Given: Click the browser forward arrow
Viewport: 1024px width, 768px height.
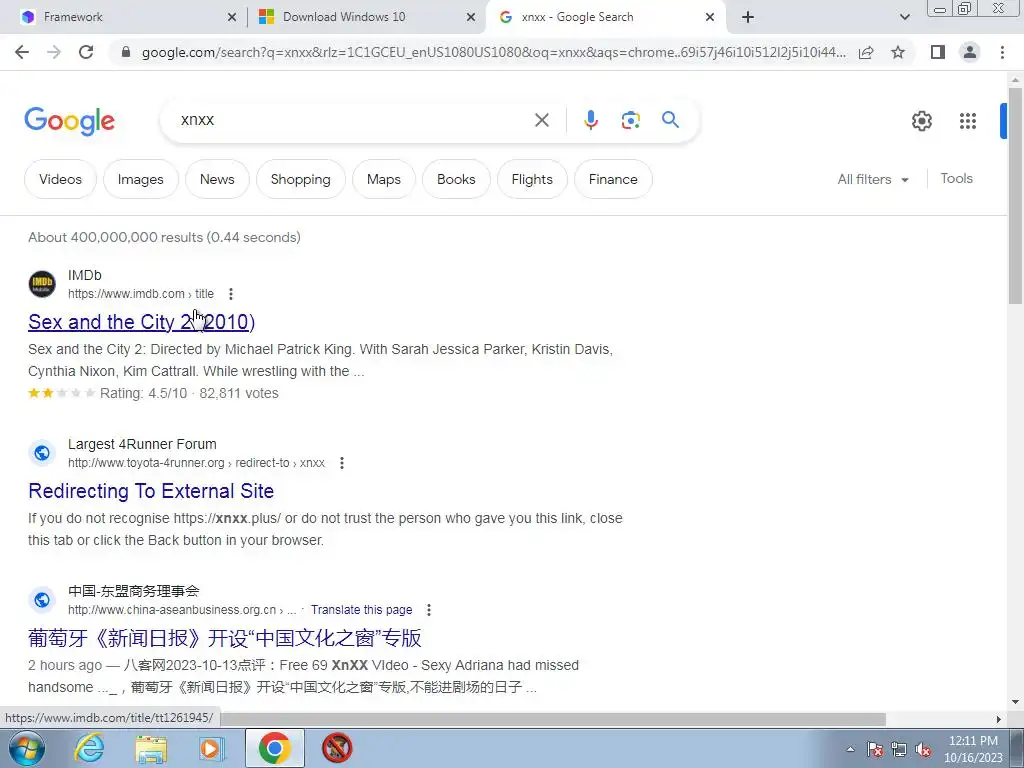Looking at the screenshot, I should (x=54, y=52).
